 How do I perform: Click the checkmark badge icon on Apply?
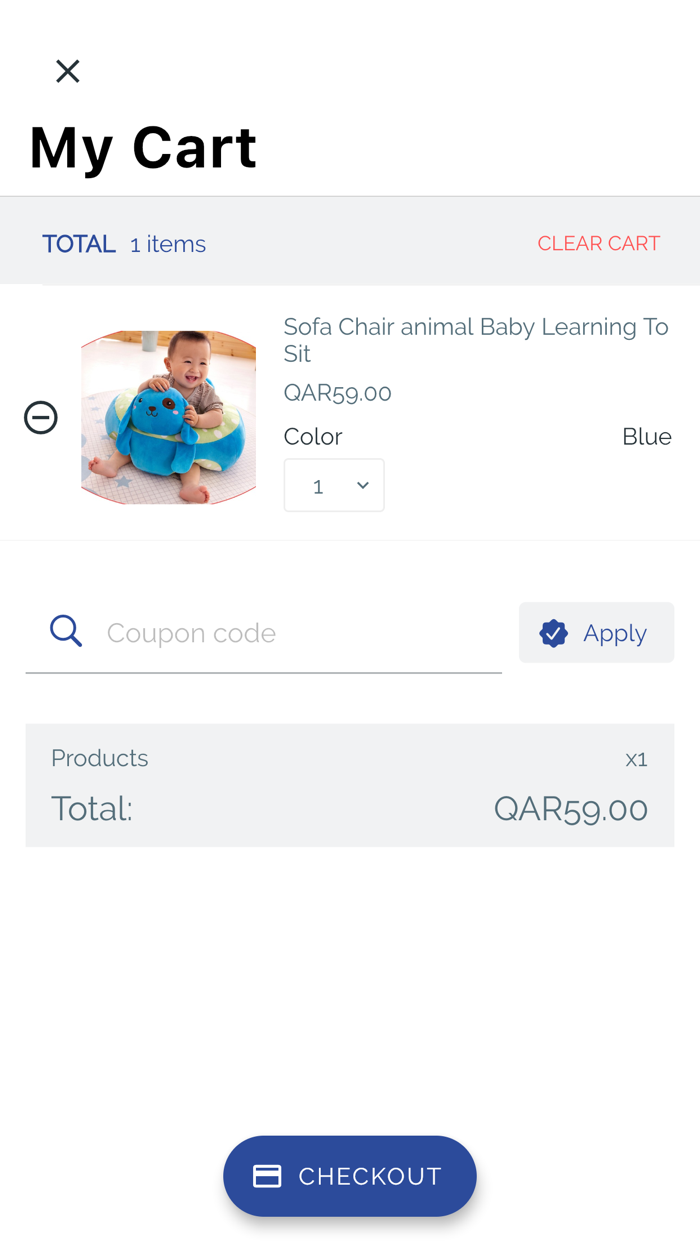[553, 633]
